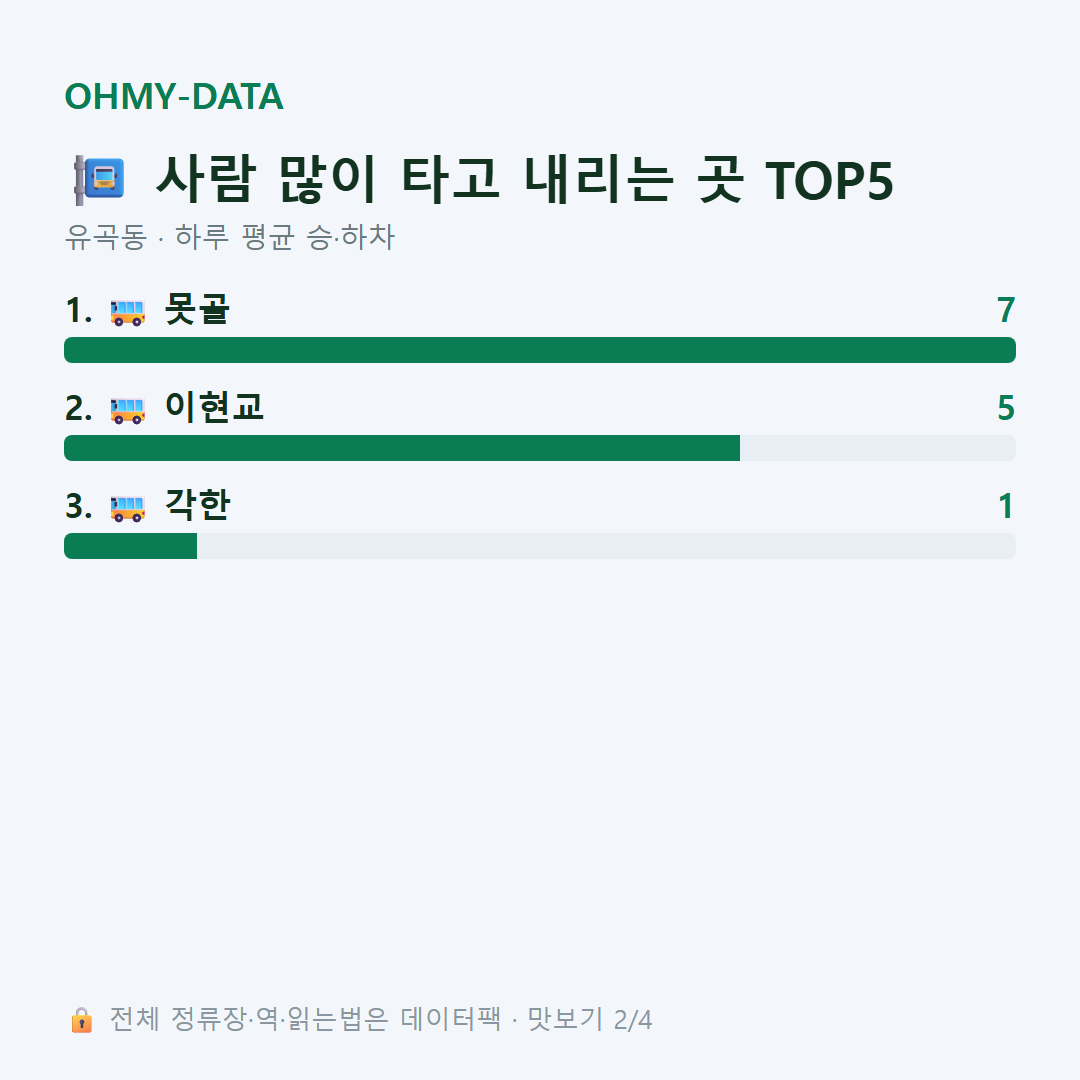Click the green progress bar for 못골
This screenshot has width=1080, height=1080.
(x=540, y=350)
